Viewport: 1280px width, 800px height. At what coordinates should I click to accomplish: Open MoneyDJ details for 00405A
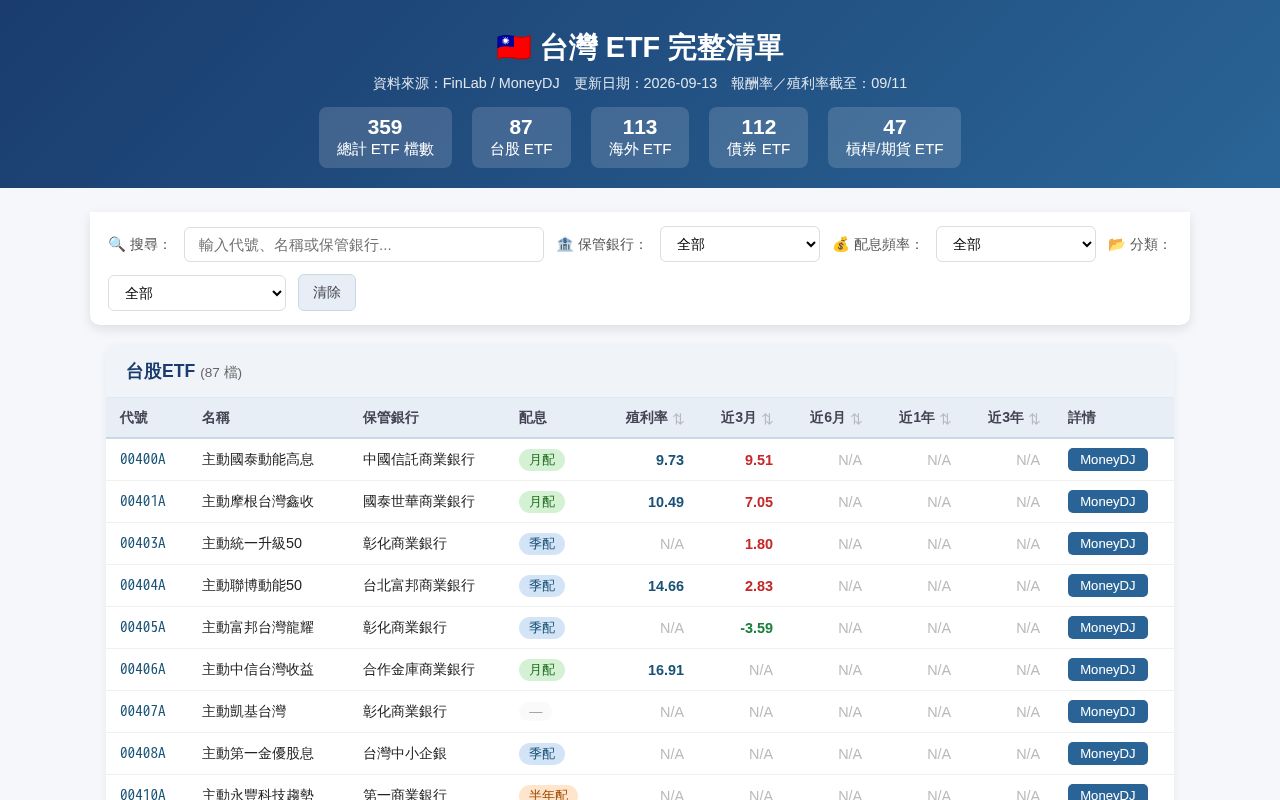point(1108,627)
